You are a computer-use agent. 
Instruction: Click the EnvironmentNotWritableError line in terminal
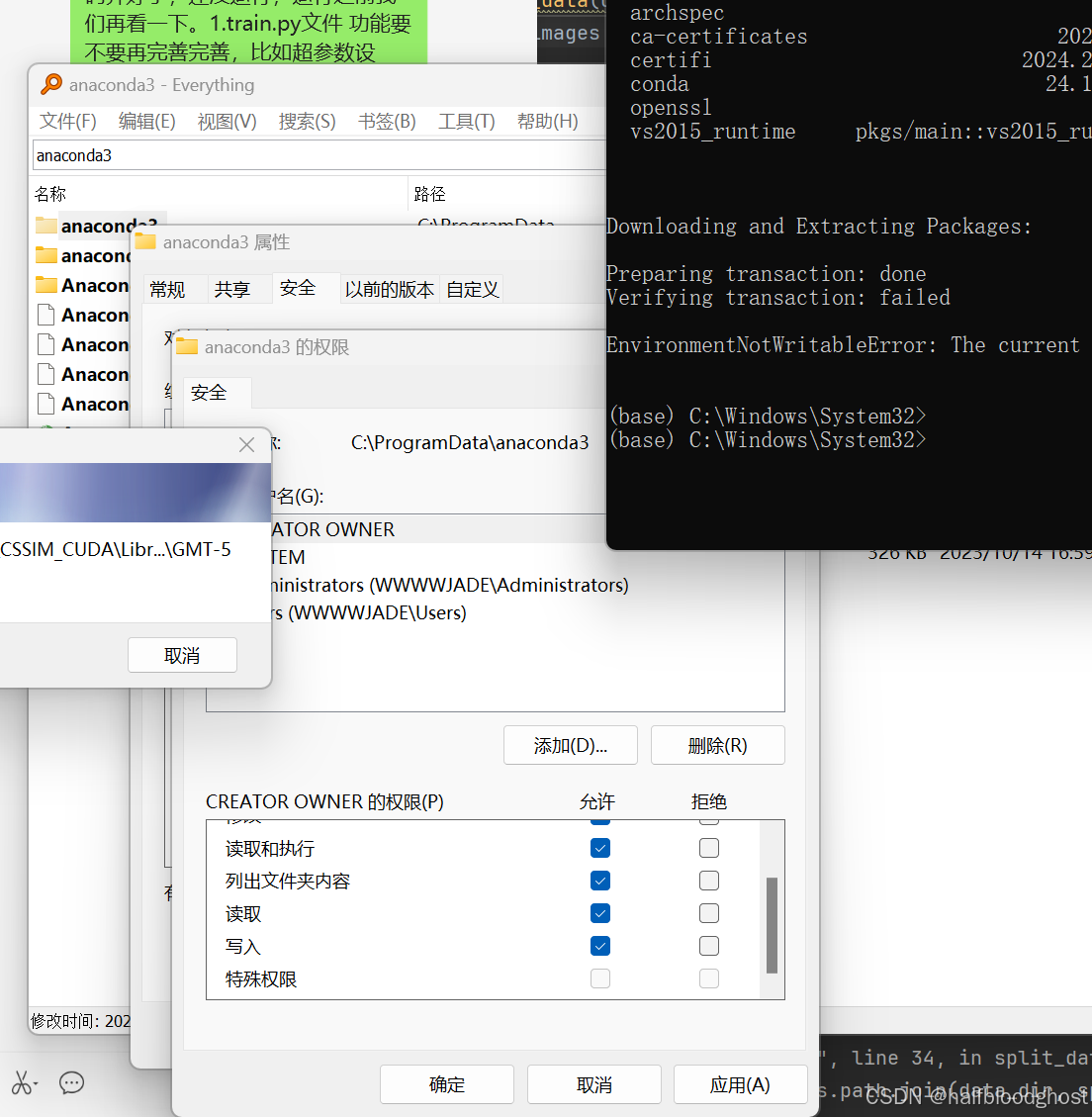844,345
